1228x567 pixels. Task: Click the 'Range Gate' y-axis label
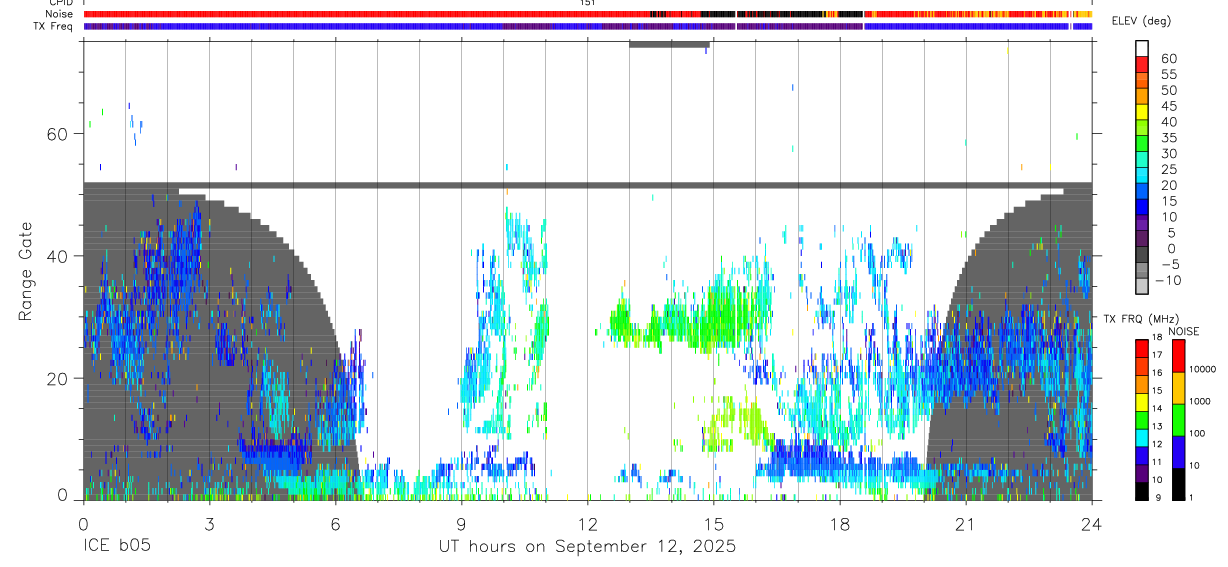click(26, 271)
